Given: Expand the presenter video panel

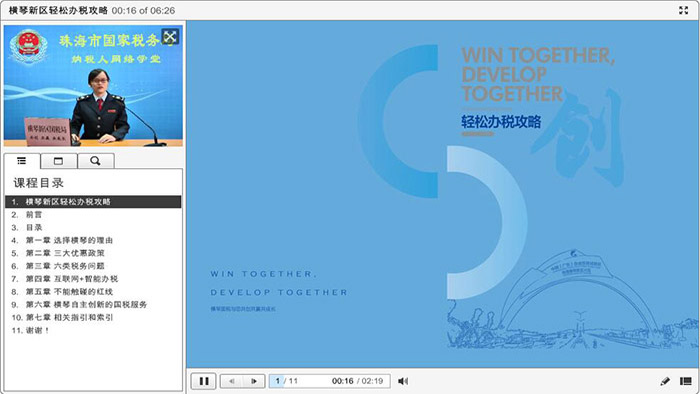Looking at the screenshot, I should click(x=170, y=37).
